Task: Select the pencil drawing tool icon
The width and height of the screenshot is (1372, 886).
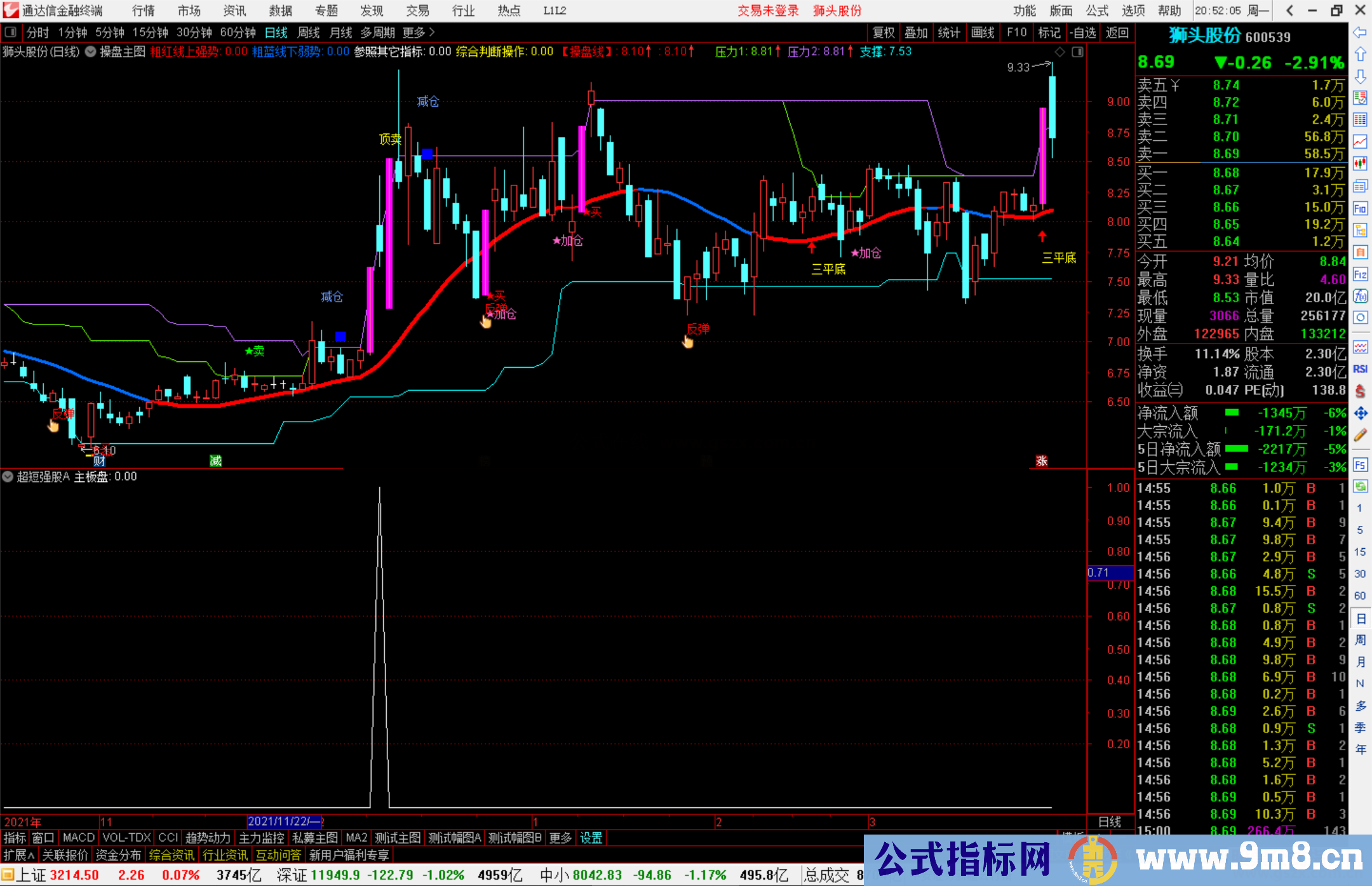Action: (x=1360, y=435)
